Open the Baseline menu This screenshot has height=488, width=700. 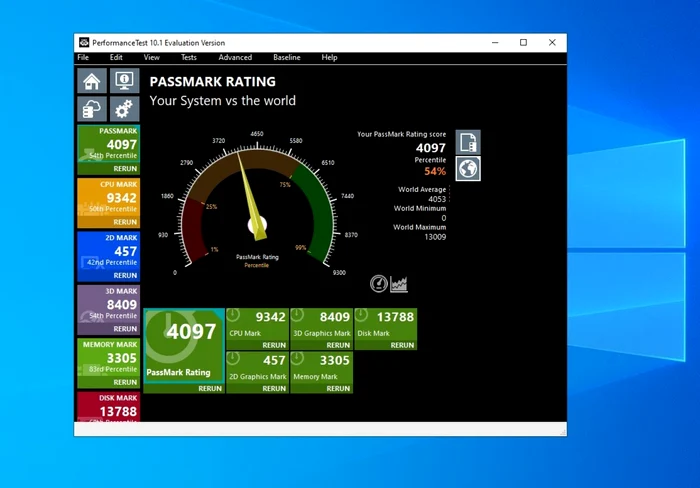pyautogui.click(x=287, y=57)
